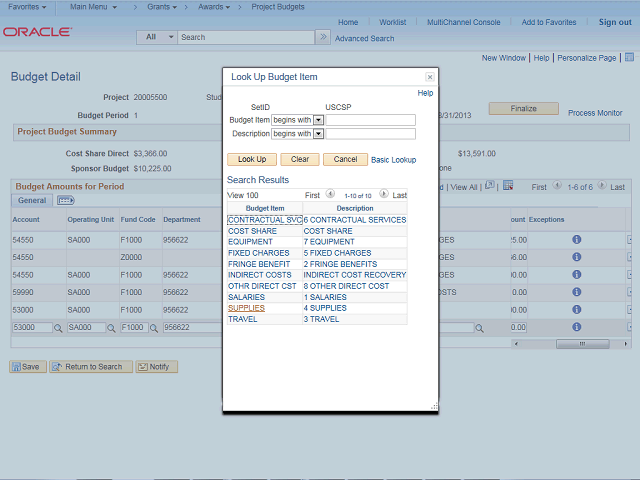Open Budget Item 'begins with' operator dropdown
Viewport: 640px width, 480px height.
point(318,120)
